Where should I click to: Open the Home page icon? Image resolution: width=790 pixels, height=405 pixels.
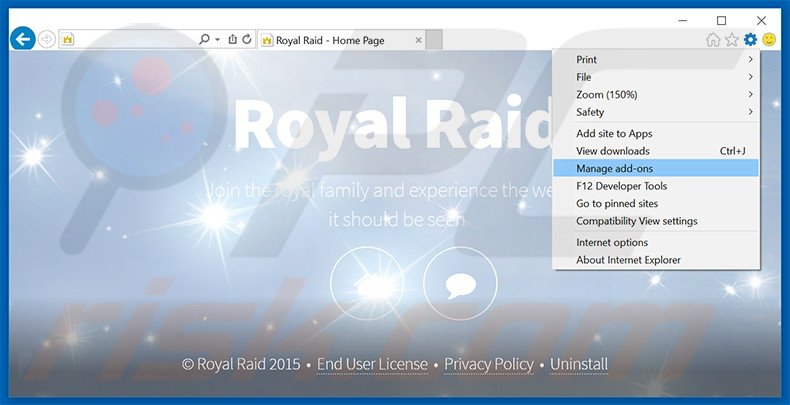tap(712, 40)
